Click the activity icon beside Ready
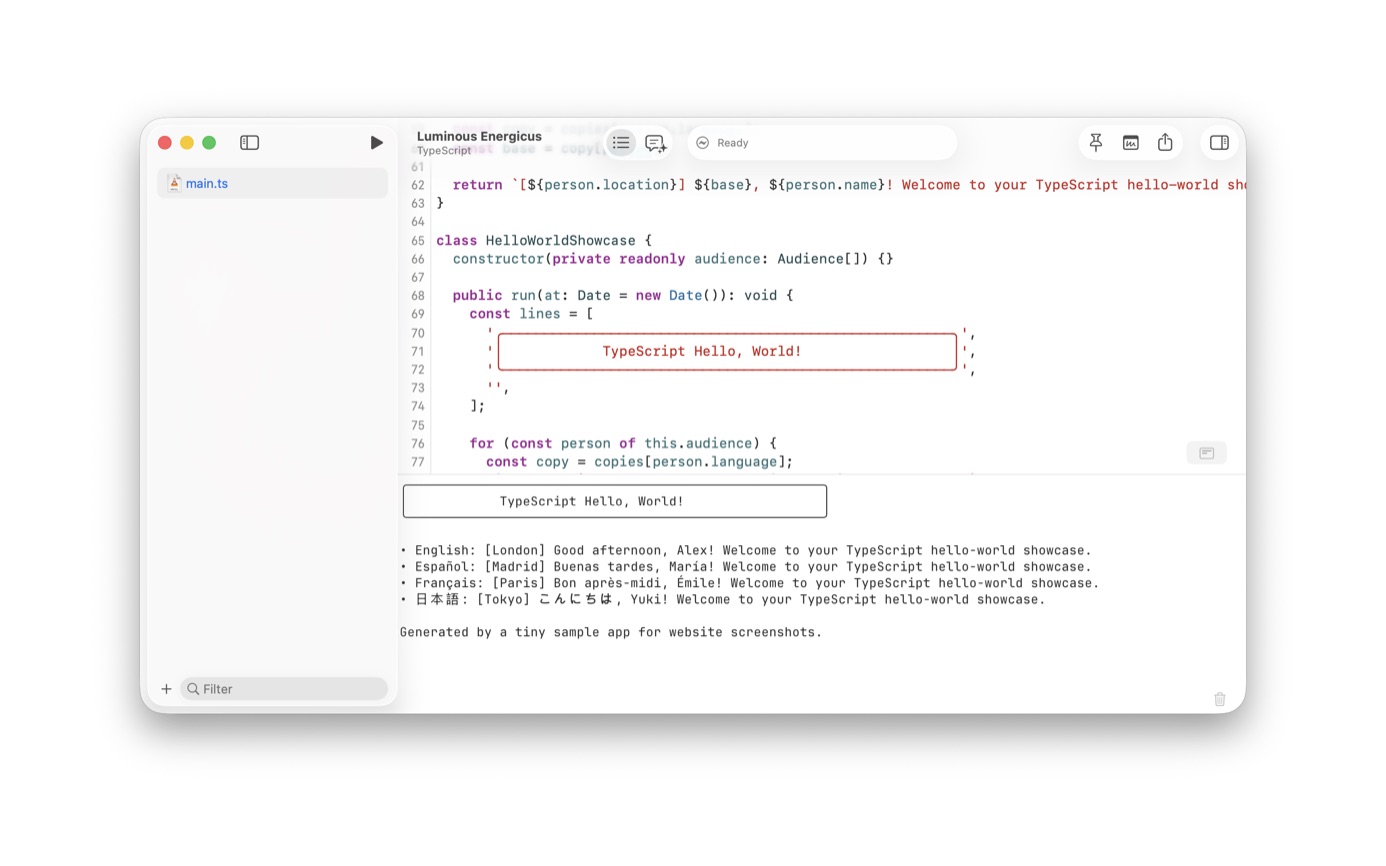 (703, 143)
